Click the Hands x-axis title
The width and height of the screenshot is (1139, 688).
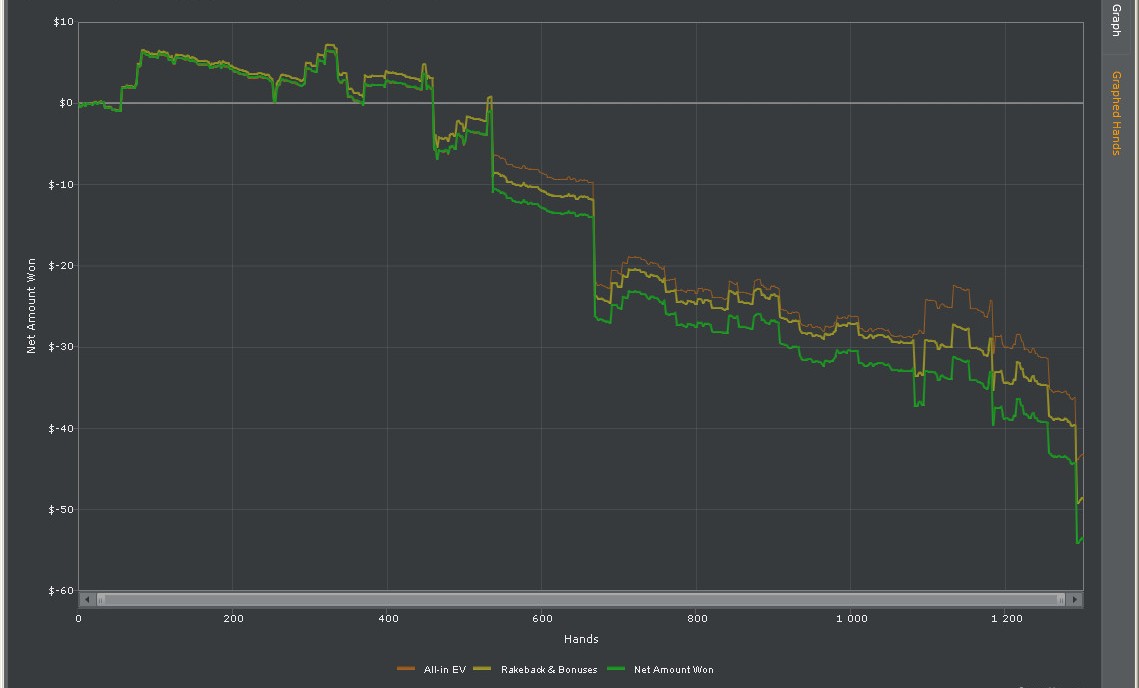581,639
